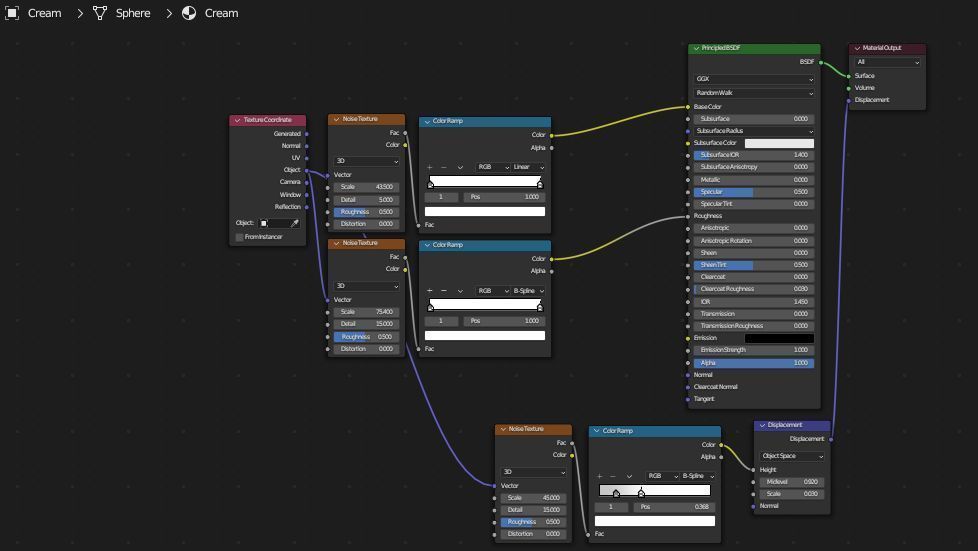Open RGB color mode dropdown in Linear ColorRamp
978x551 pixels.
[x=493, y=167]
